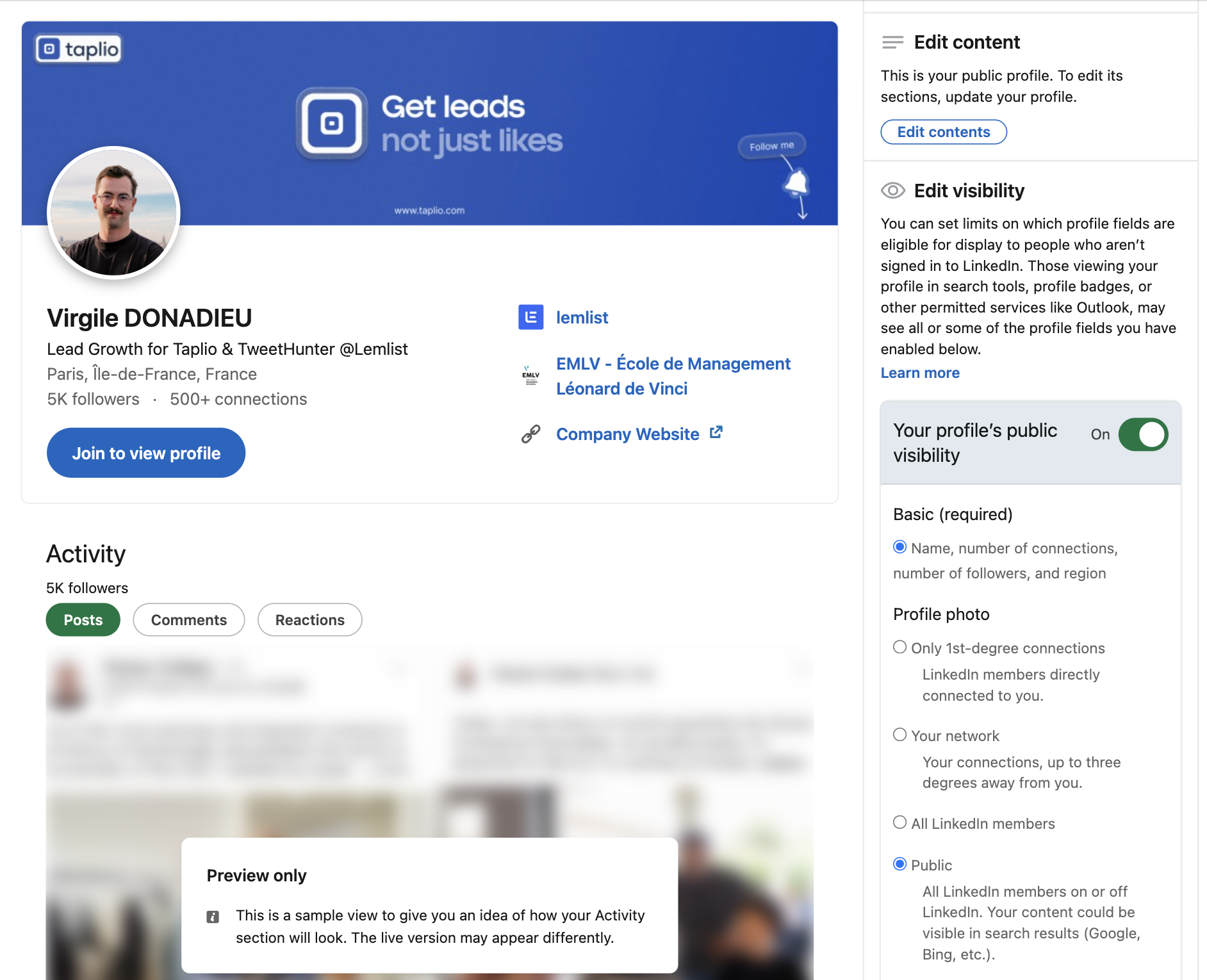Click the Get leads not just likes banner text

[x=472, y=124]
